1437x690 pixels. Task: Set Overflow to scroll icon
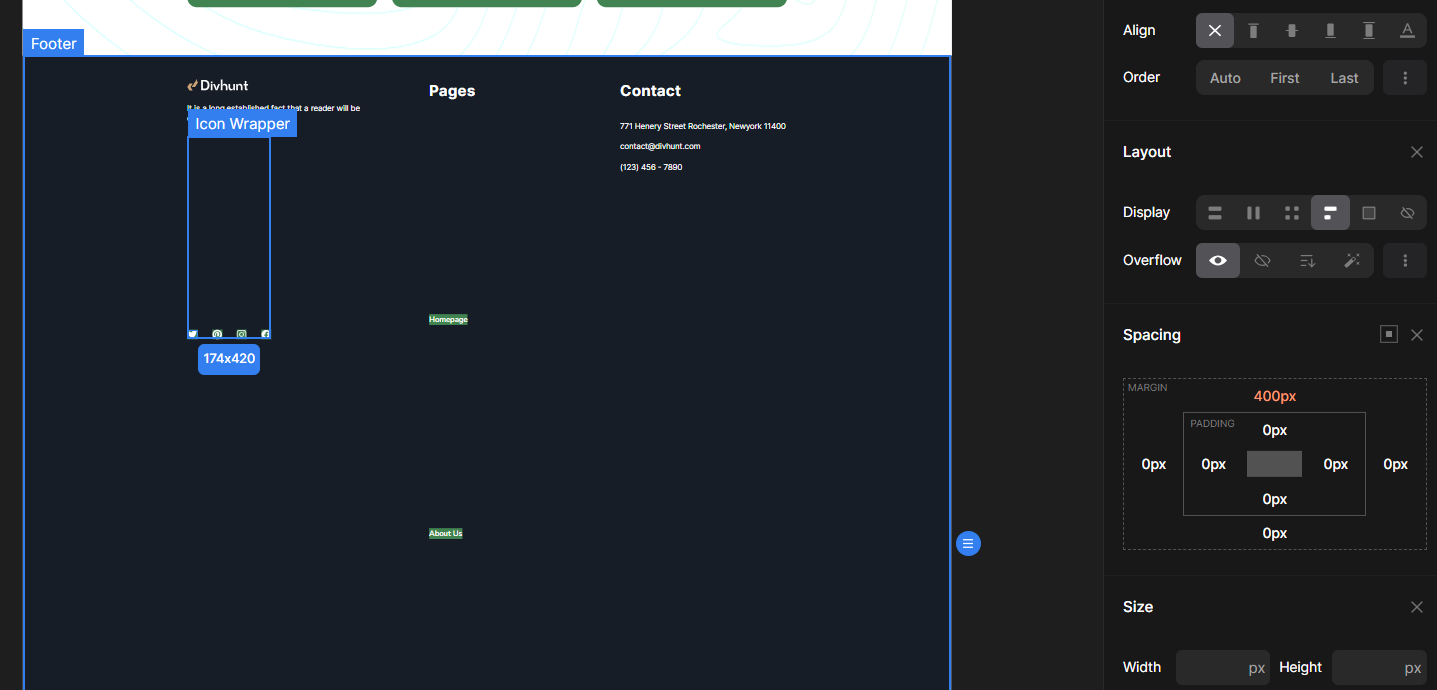coord(1307,260)
